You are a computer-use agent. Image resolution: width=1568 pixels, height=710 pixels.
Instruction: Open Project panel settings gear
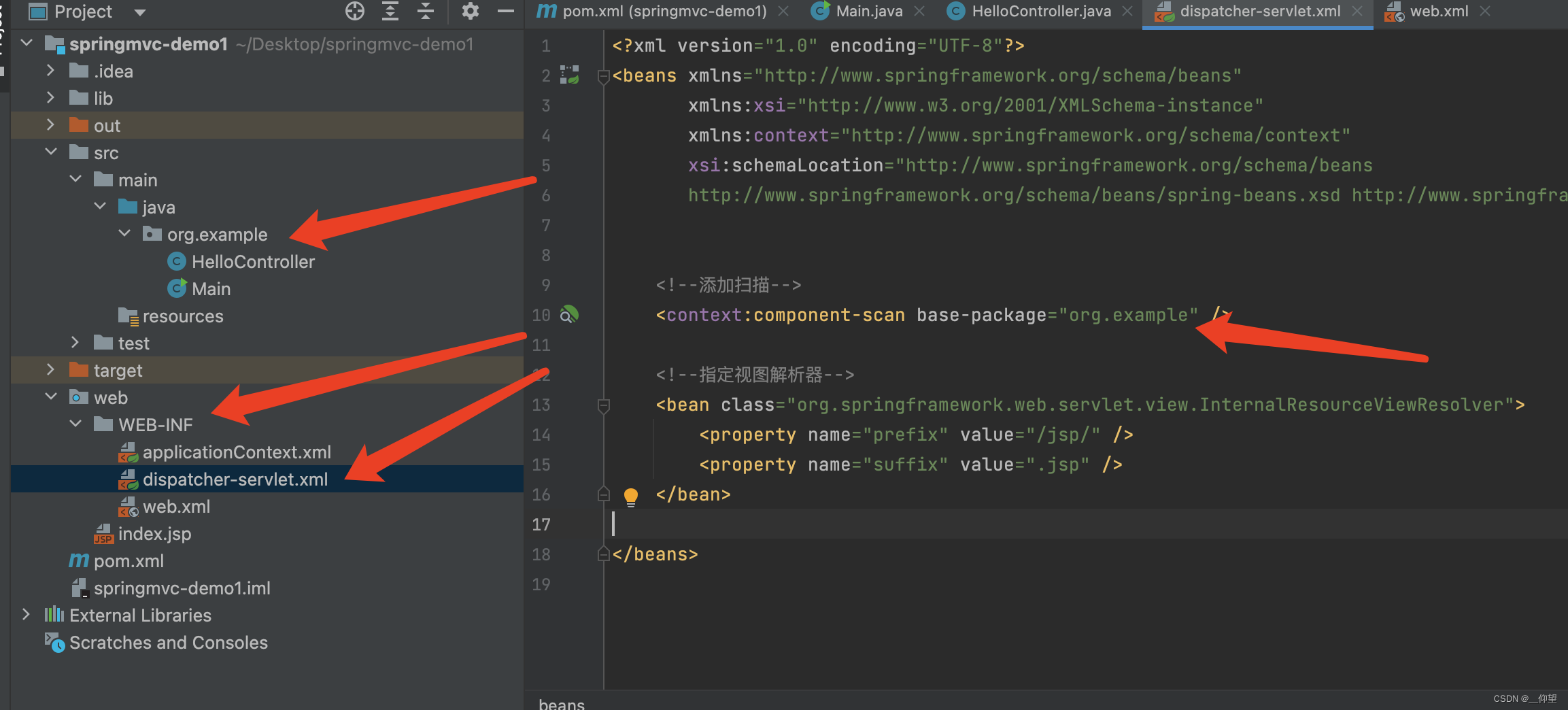(x=470, y=12)
